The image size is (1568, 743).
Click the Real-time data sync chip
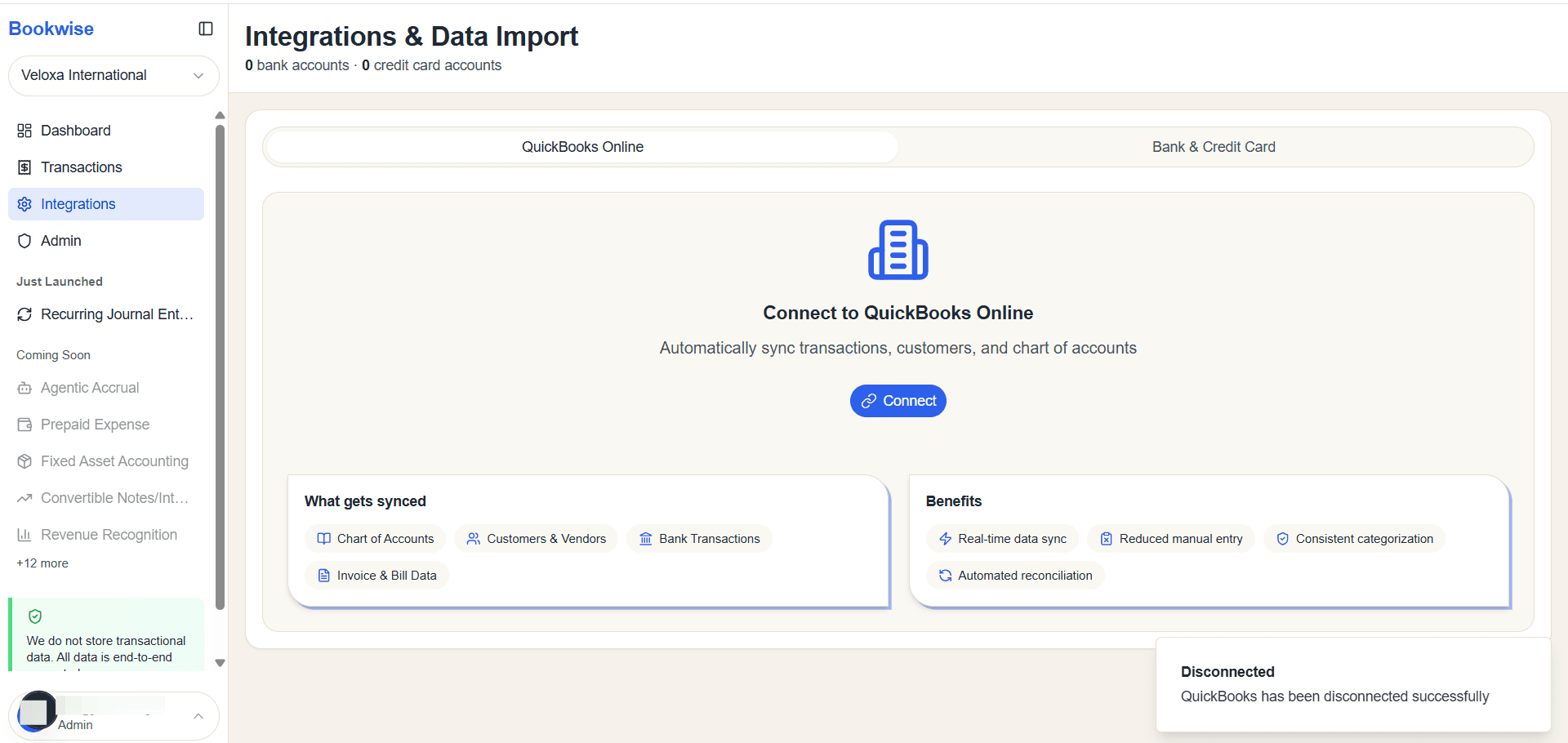pos(1003,539)
